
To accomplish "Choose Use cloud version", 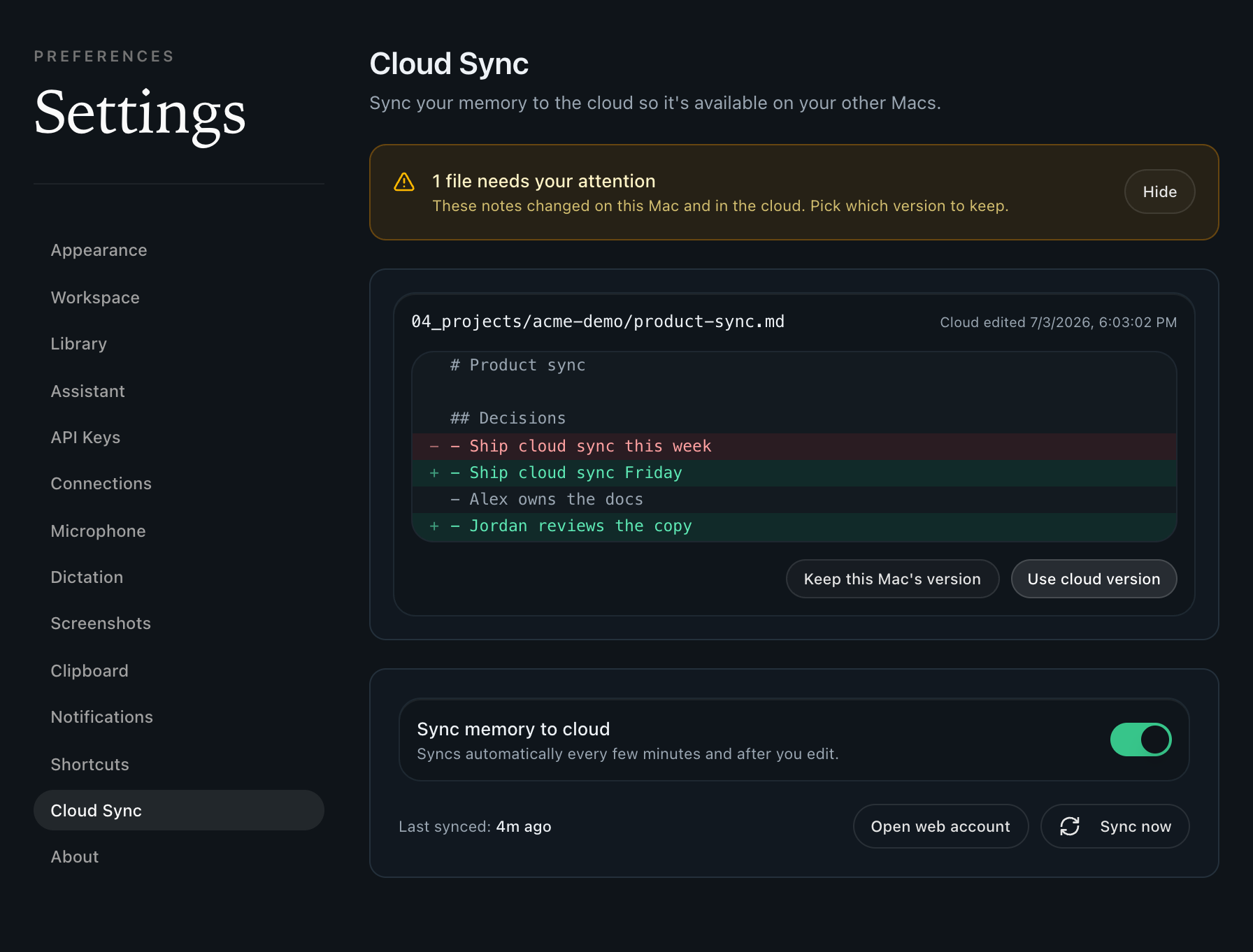I will coord(1094,579).
